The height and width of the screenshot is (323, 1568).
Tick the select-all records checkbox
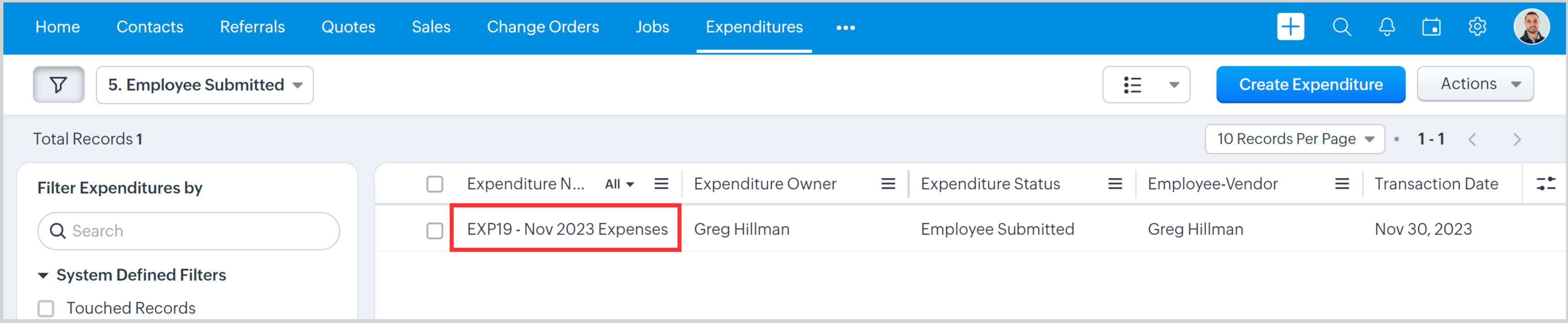(x=435, y=184)
